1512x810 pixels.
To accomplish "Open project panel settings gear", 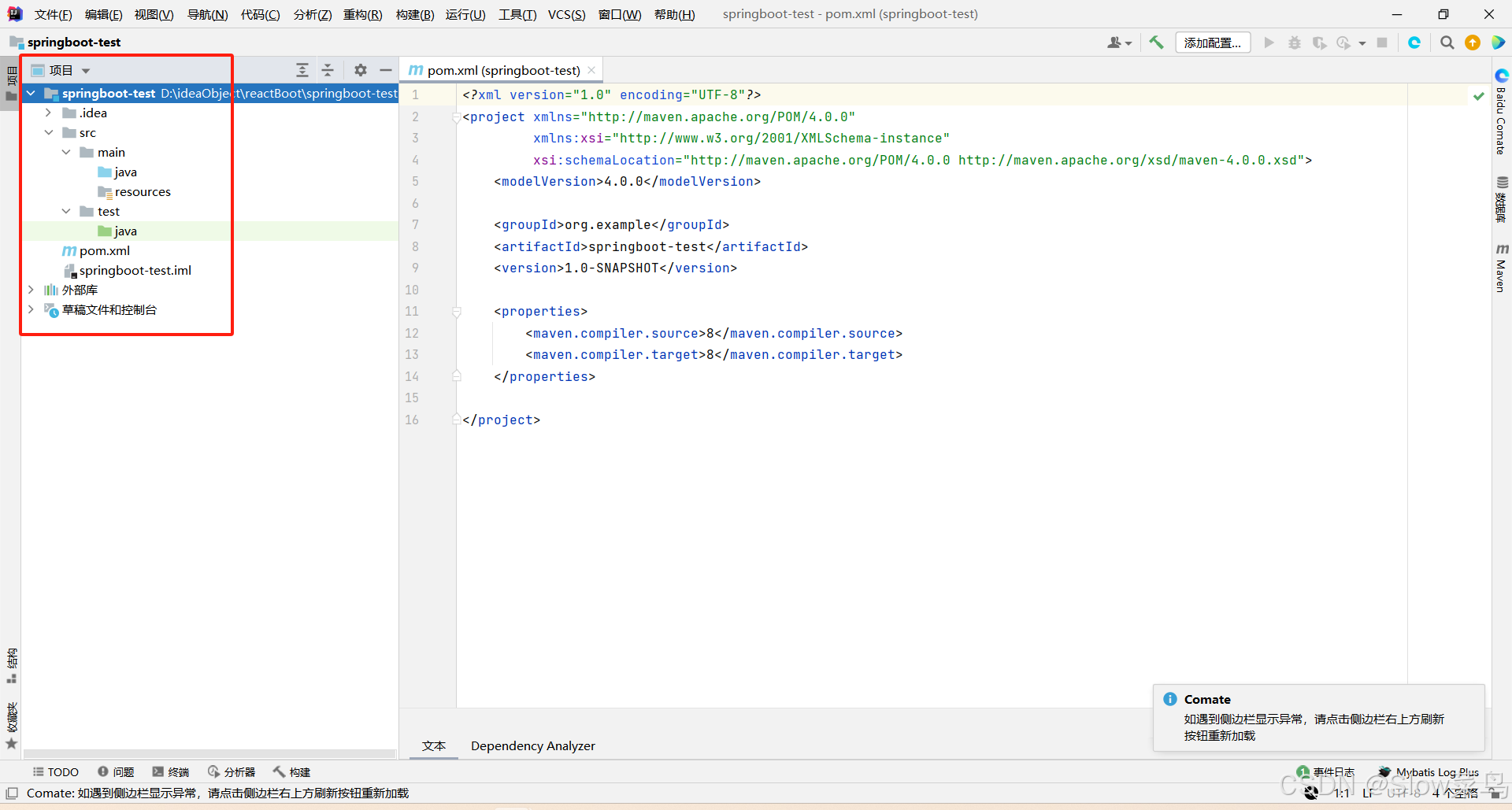I will (360, 70).
